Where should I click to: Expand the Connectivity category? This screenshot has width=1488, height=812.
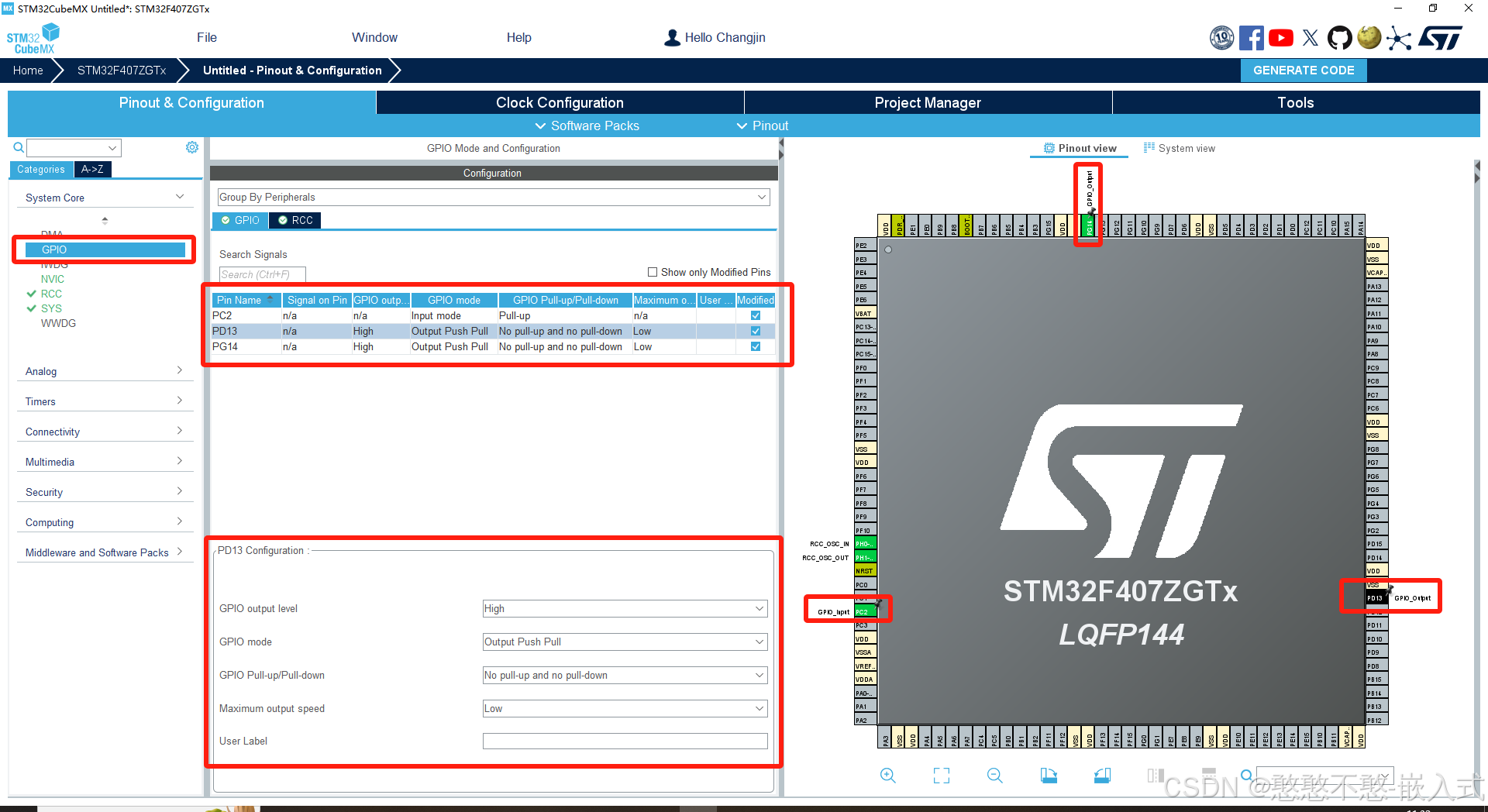click(105, 432)
